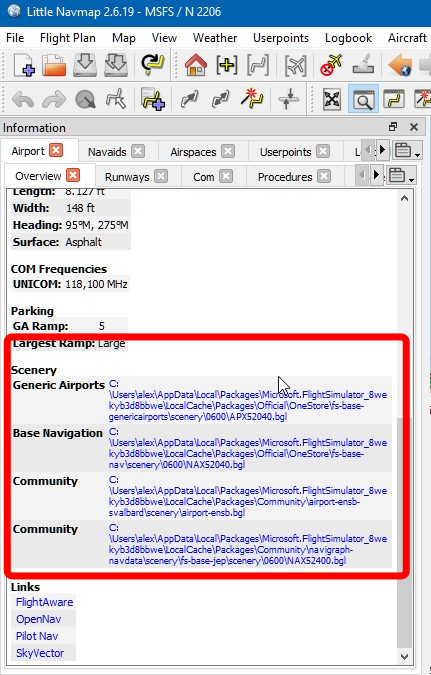Open the SkyVector link

[40, 653]
